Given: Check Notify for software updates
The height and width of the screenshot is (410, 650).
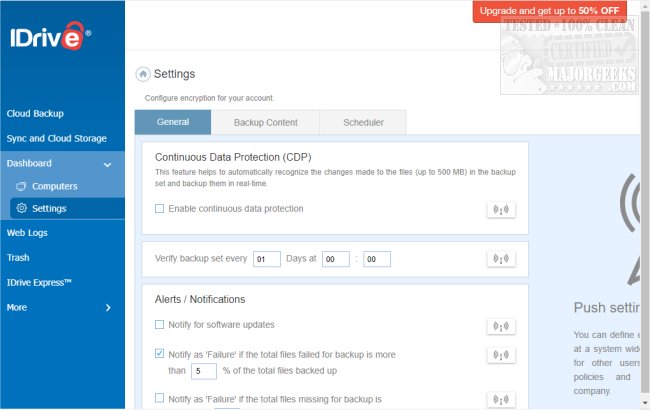Looking at the screenshot, I should click(160, 325).
